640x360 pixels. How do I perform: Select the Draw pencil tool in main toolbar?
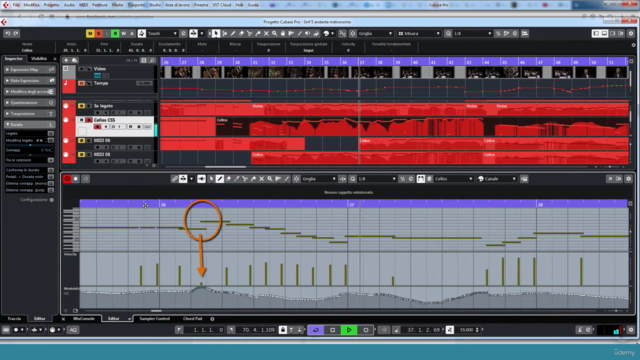click(x=233, y=33)
